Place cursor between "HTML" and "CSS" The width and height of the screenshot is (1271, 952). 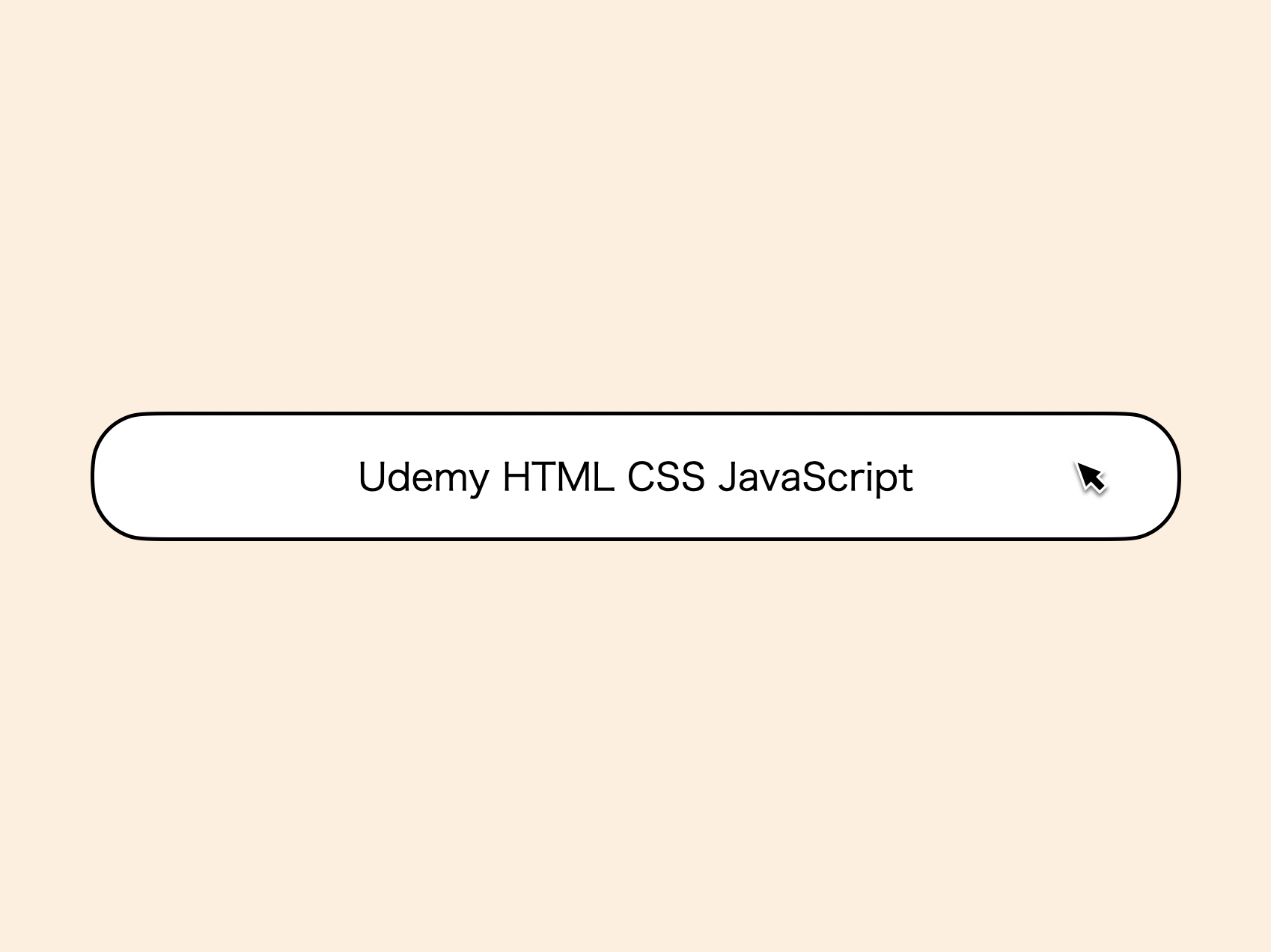click(x=621, y=477)
